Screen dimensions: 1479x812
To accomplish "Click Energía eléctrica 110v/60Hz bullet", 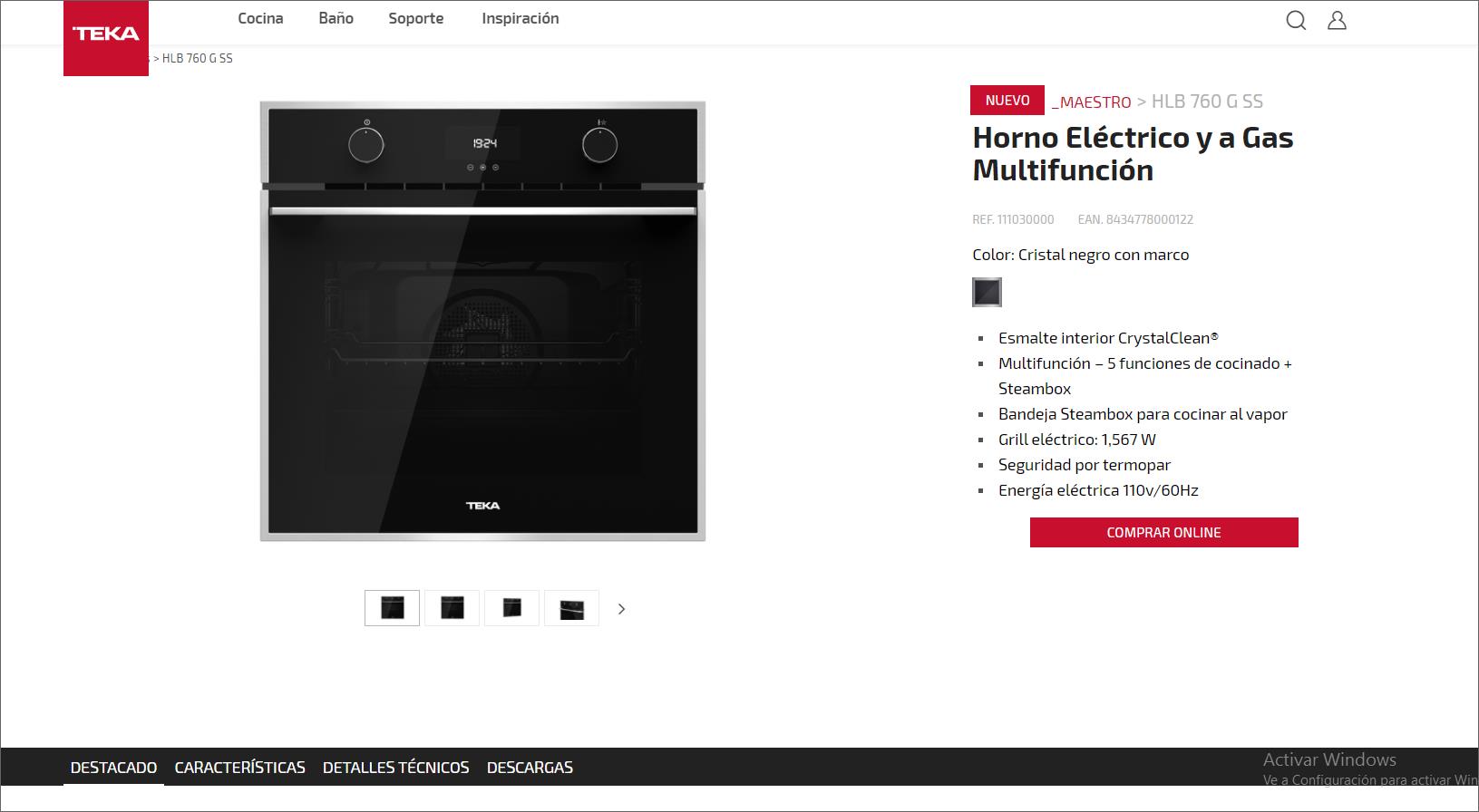I will (1098, 490).
